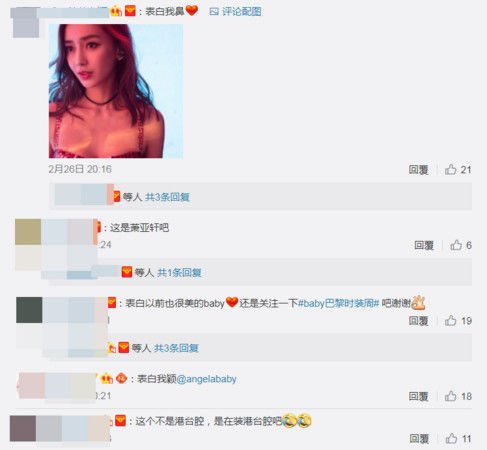Click the 评论配图 picture icon
487x450 pixels.
pos(214,12)
